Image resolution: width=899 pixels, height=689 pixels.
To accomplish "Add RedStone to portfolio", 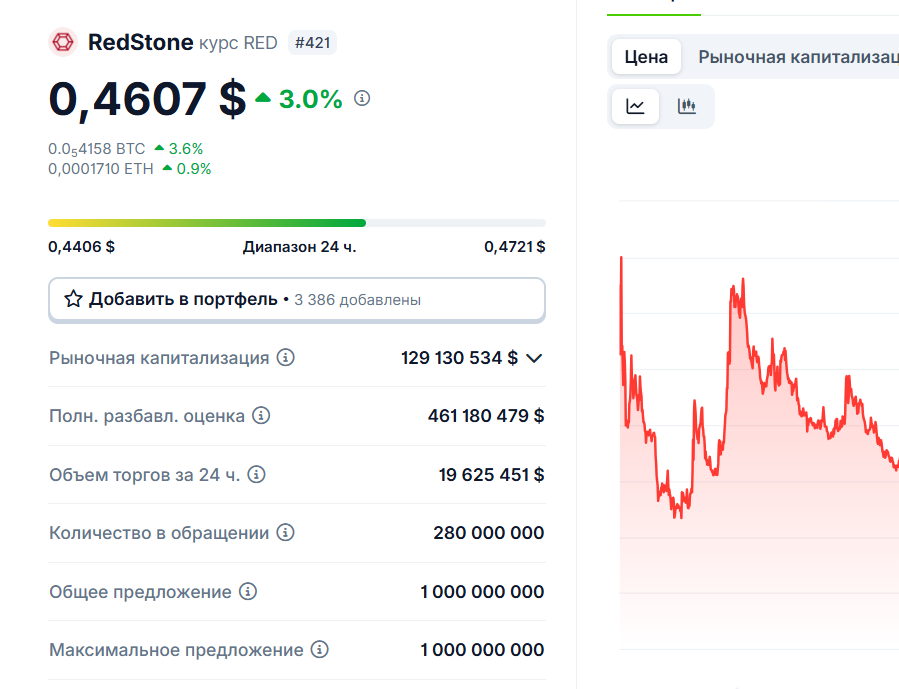I will pos(296,299).
